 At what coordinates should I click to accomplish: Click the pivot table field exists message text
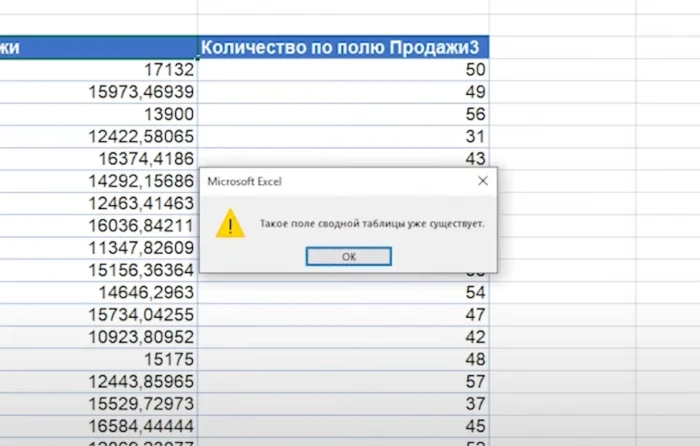(371, 223)
